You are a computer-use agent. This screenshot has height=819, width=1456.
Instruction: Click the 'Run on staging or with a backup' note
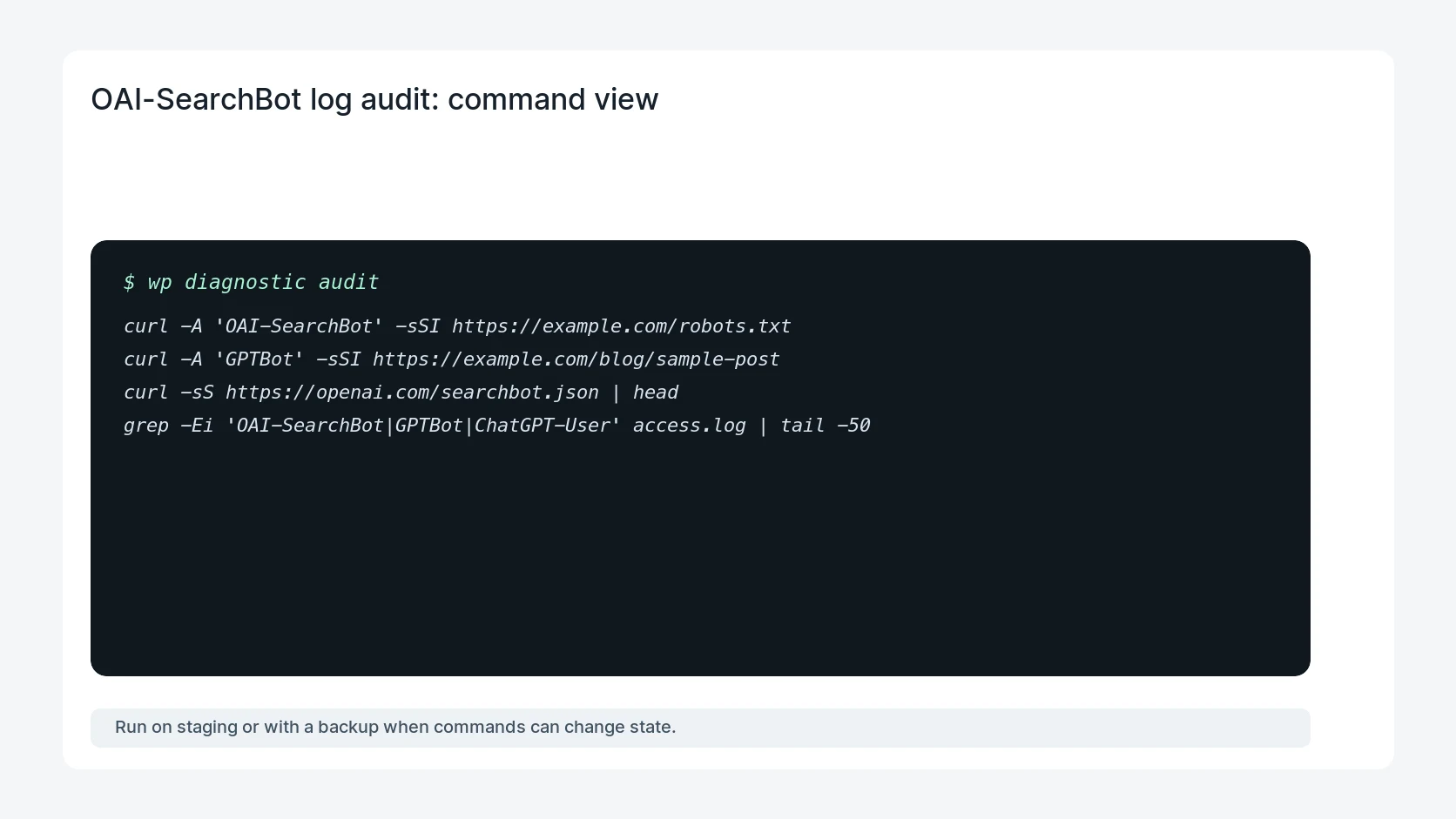pos(700,728)
